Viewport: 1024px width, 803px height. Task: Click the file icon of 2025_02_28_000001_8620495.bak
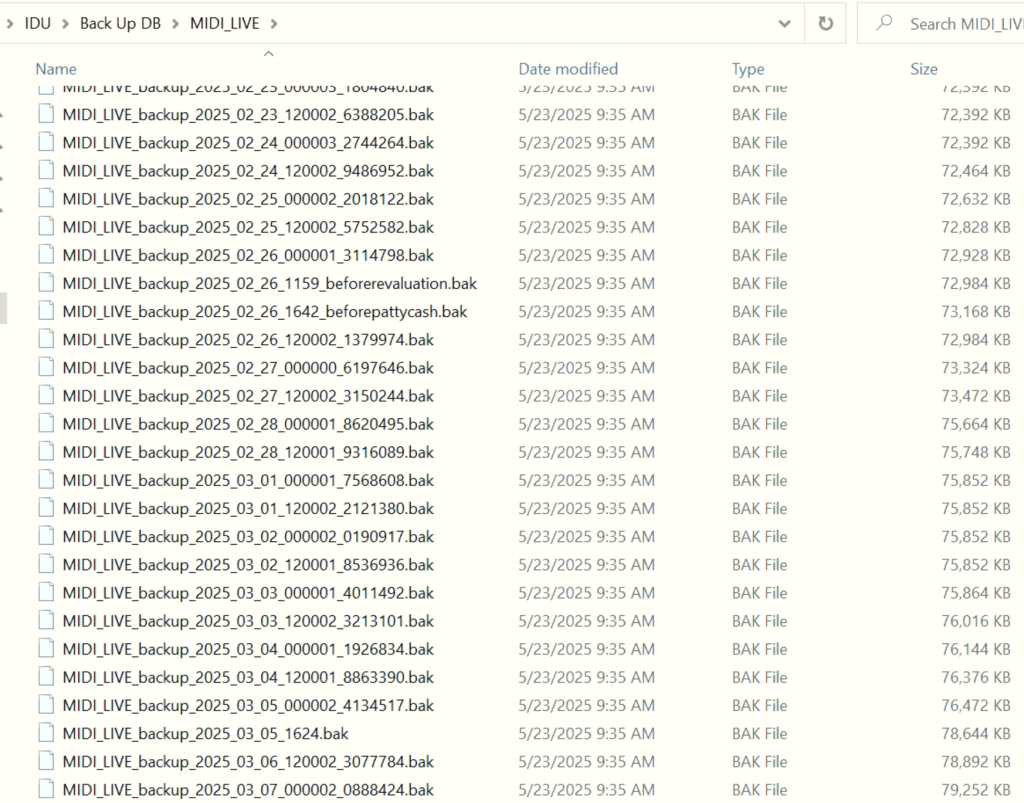[x=46, y=423]
